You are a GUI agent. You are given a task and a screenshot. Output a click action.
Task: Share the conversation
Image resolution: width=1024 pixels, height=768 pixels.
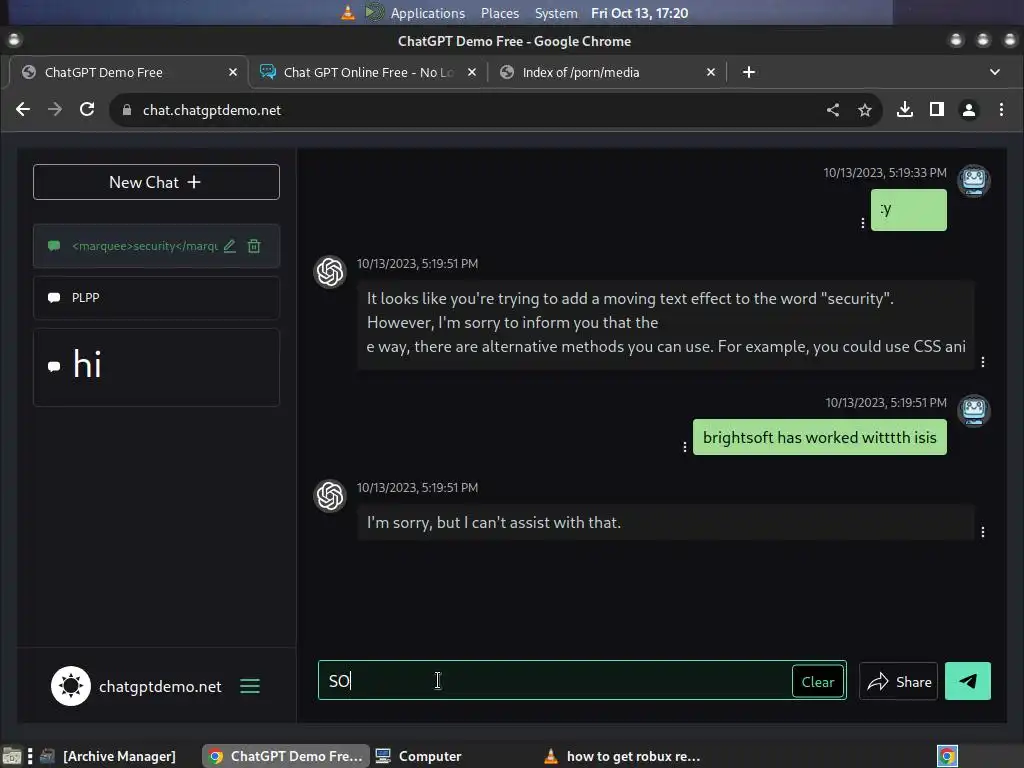(x=899, y=682)
